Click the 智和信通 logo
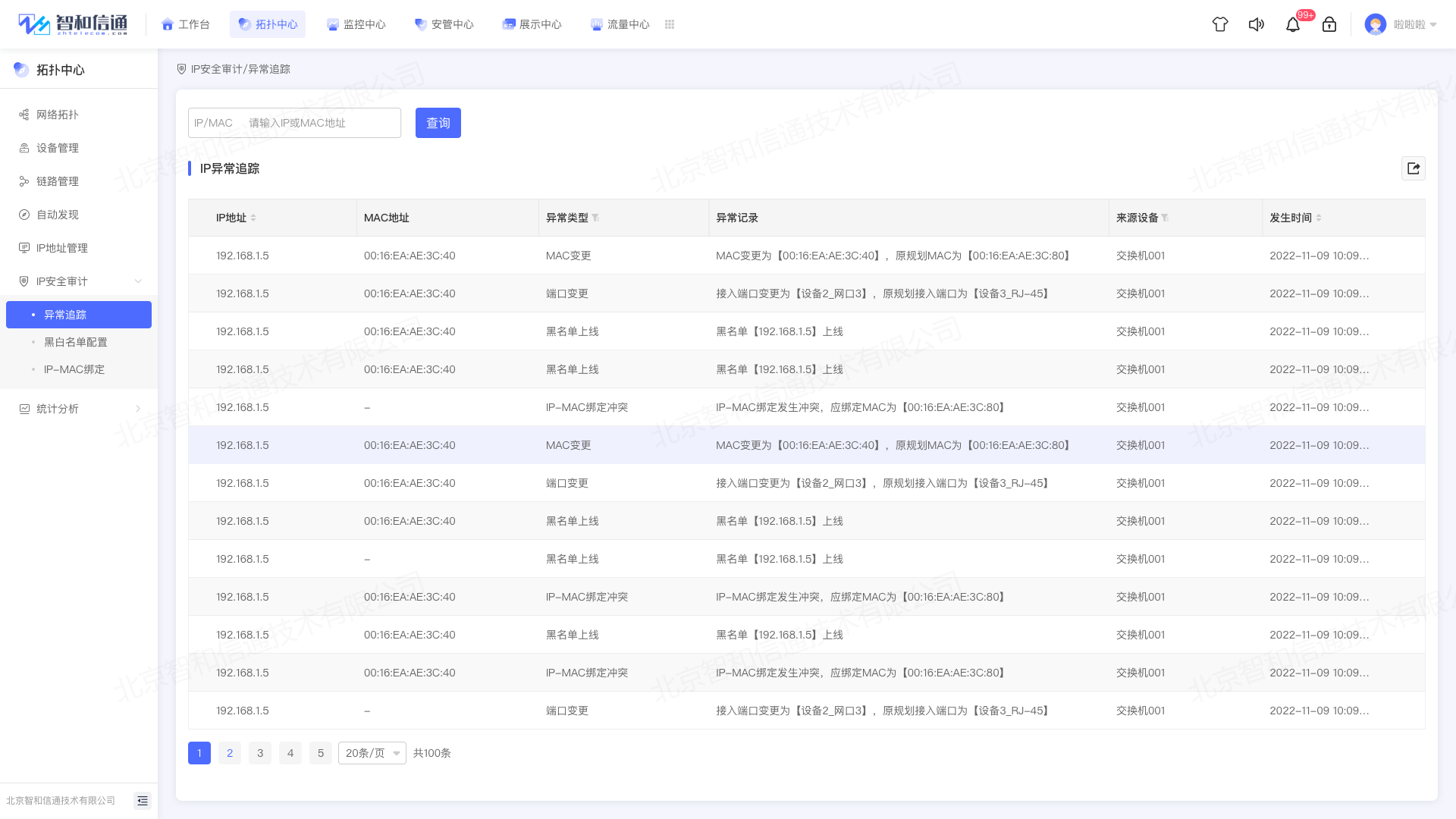The width and height of the screenshot is (1456, 819). click(73, 24)
